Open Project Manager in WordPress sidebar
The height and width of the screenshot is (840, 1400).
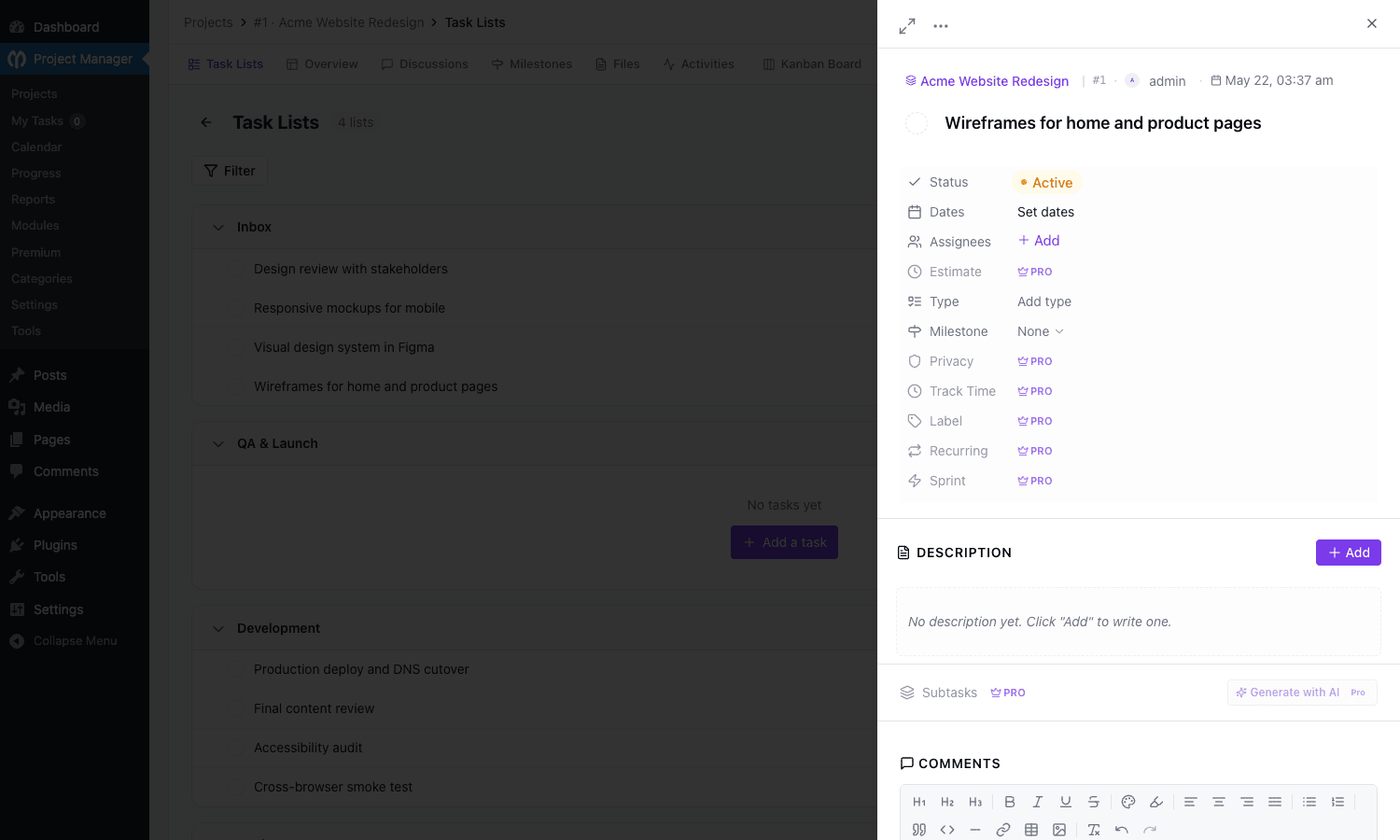pyautogui.click(x=75, y=59)
